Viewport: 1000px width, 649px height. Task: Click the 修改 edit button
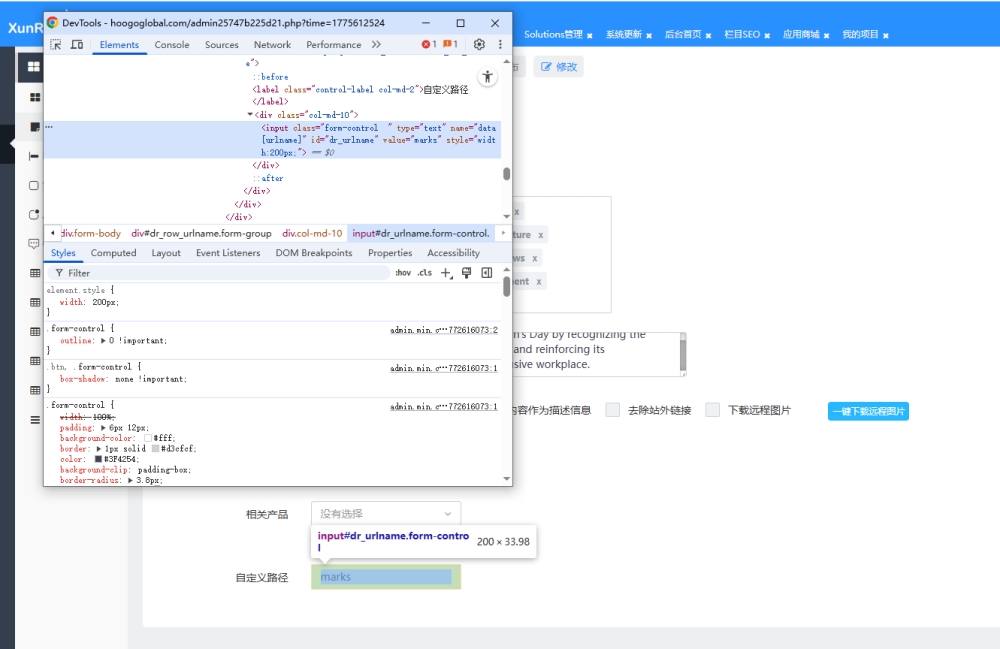point(557,67)
